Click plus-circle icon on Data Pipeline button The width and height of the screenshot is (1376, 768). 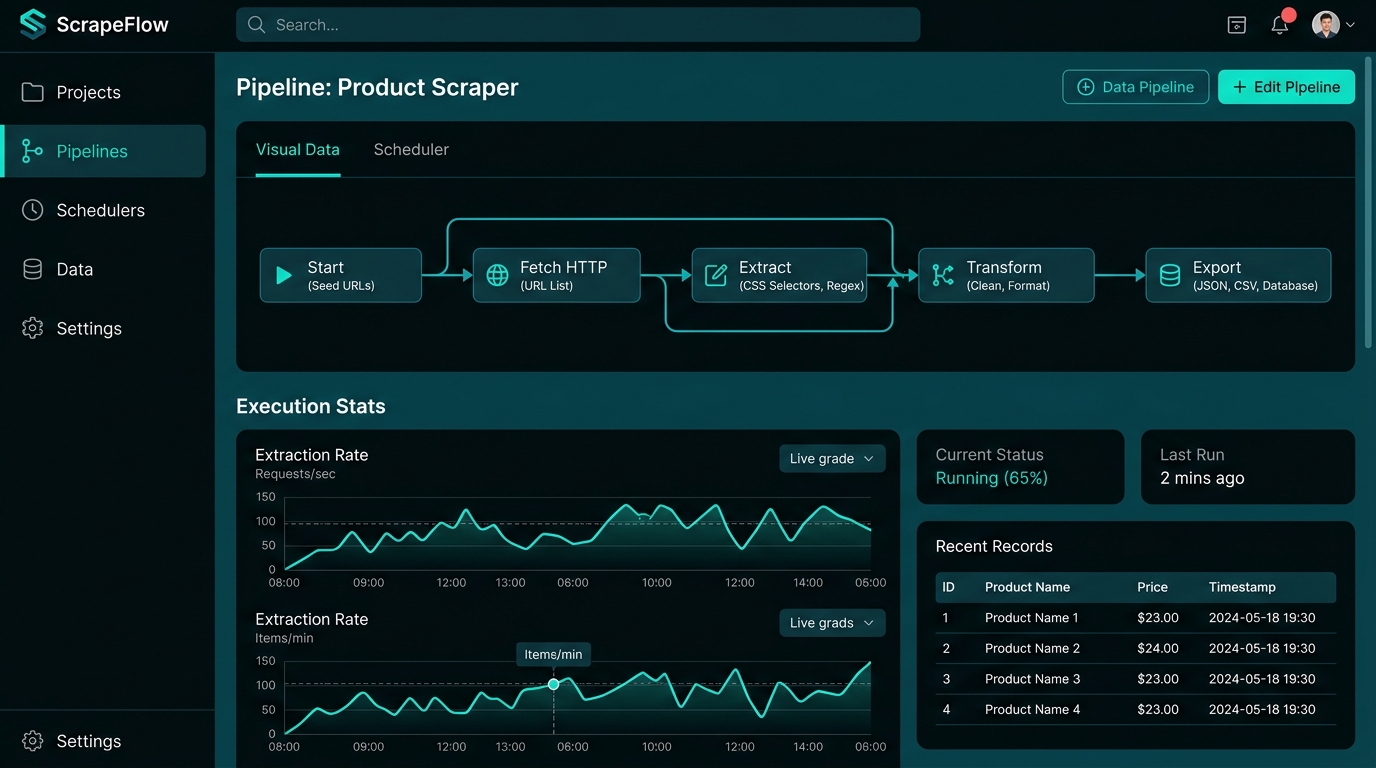(1085, 87)
